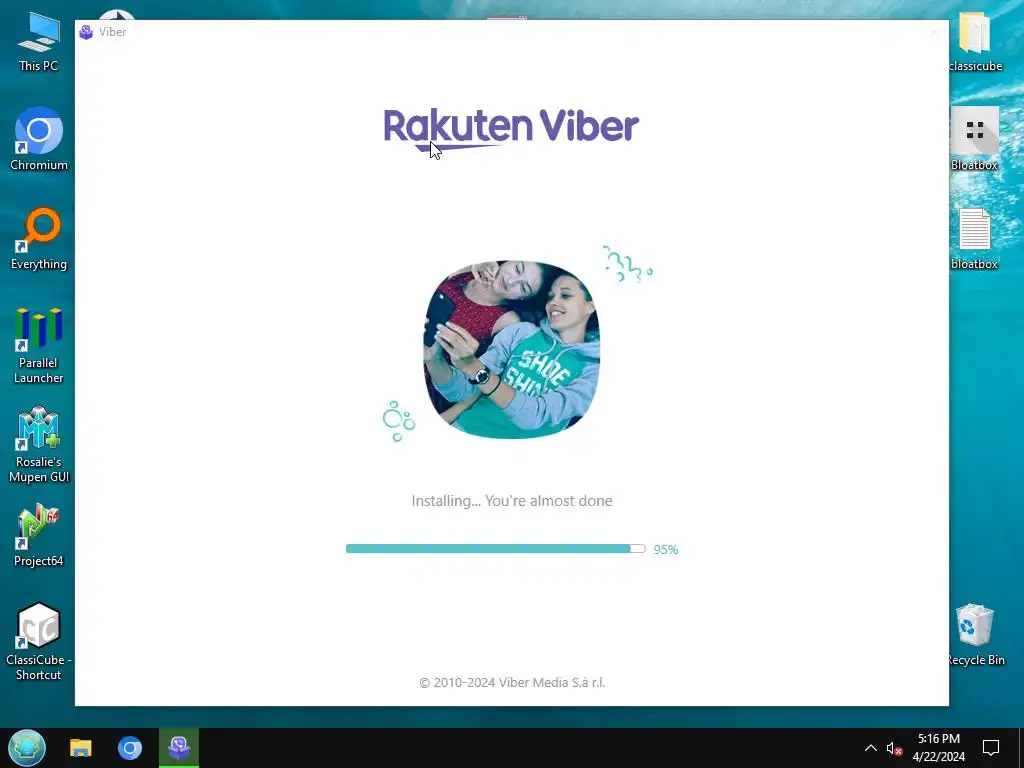
Task: Open the notification action center
Action: [991, 748]
